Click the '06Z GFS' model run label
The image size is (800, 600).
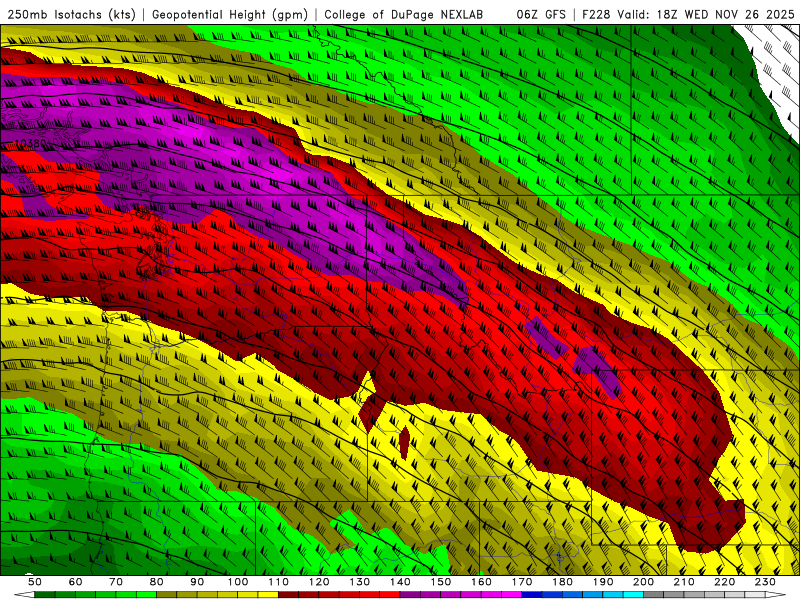541,14
